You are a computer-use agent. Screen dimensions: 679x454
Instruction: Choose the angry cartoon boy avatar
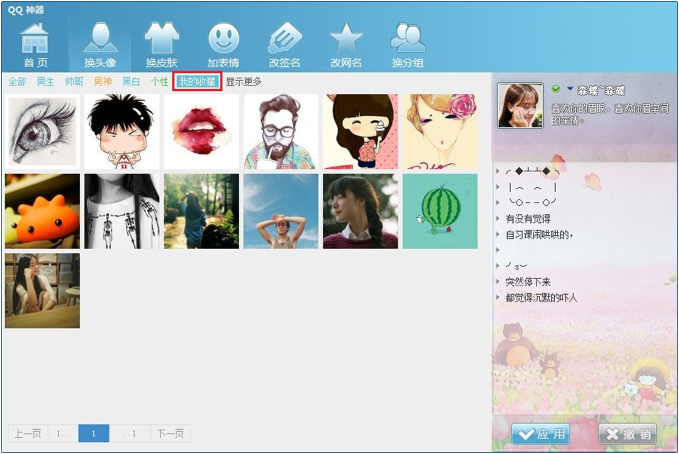122,132
